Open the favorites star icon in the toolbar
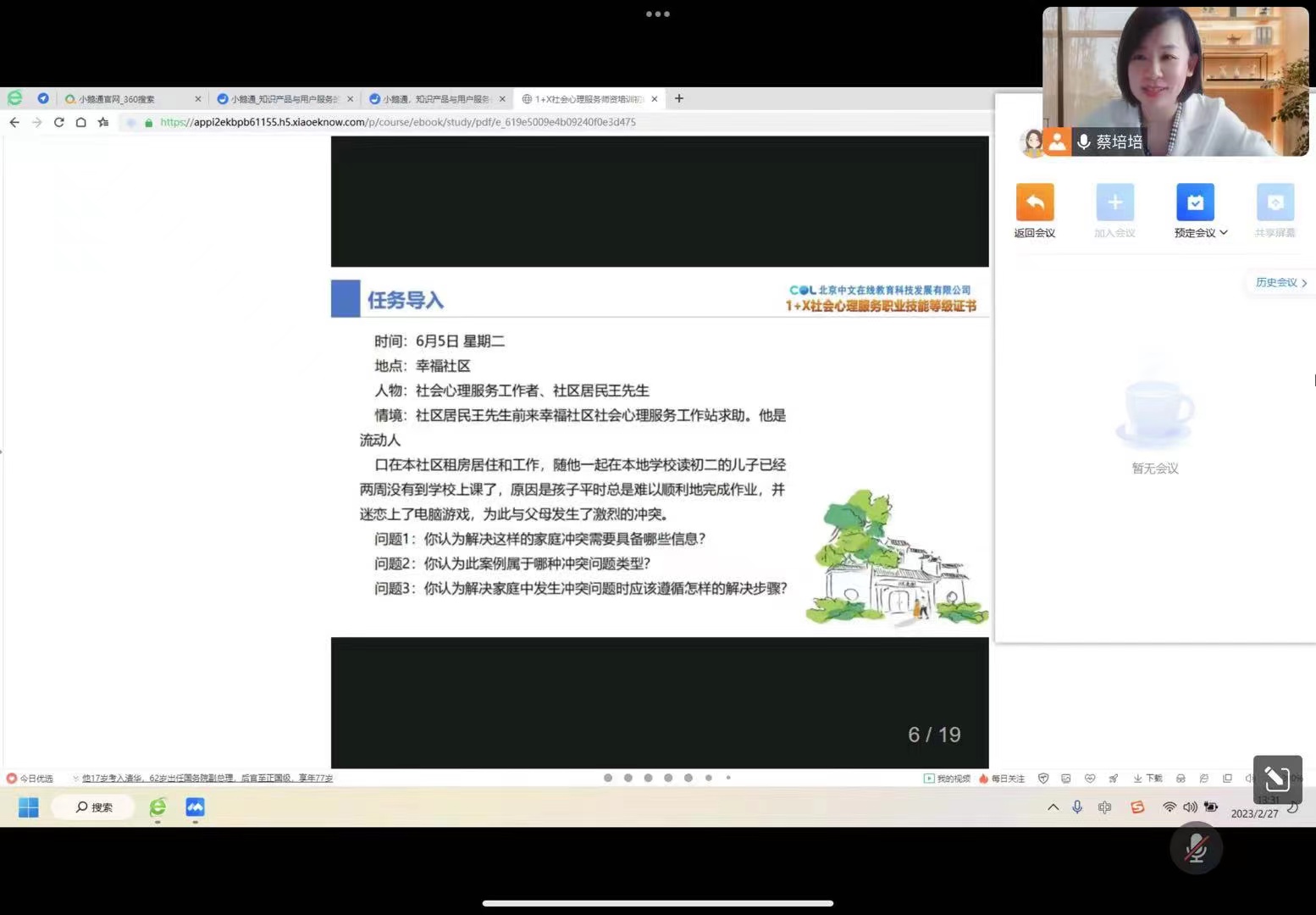This screenshot has width=1316, height=915. [103, 122]
